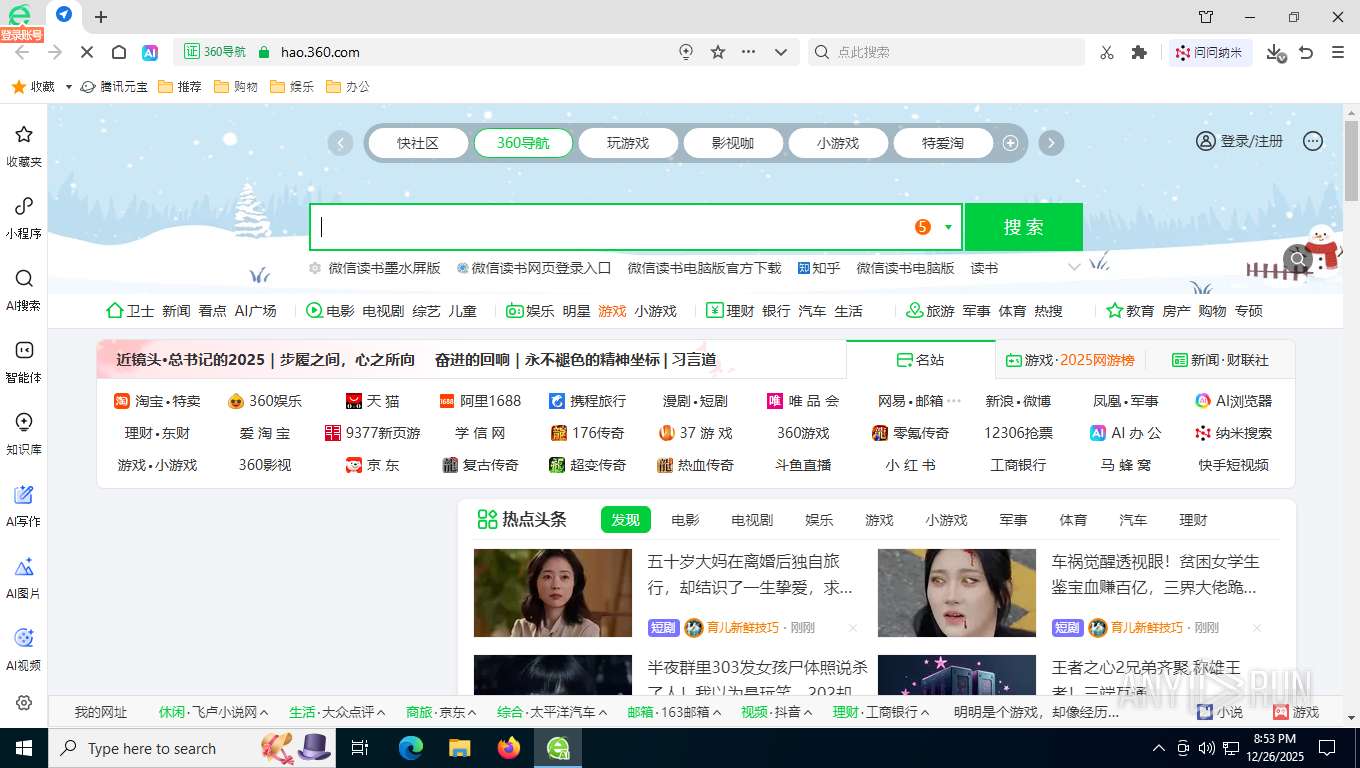The height and width of the screenshot is (768, 1360).
Task: Click the browser home button
Action: (118, 52)
